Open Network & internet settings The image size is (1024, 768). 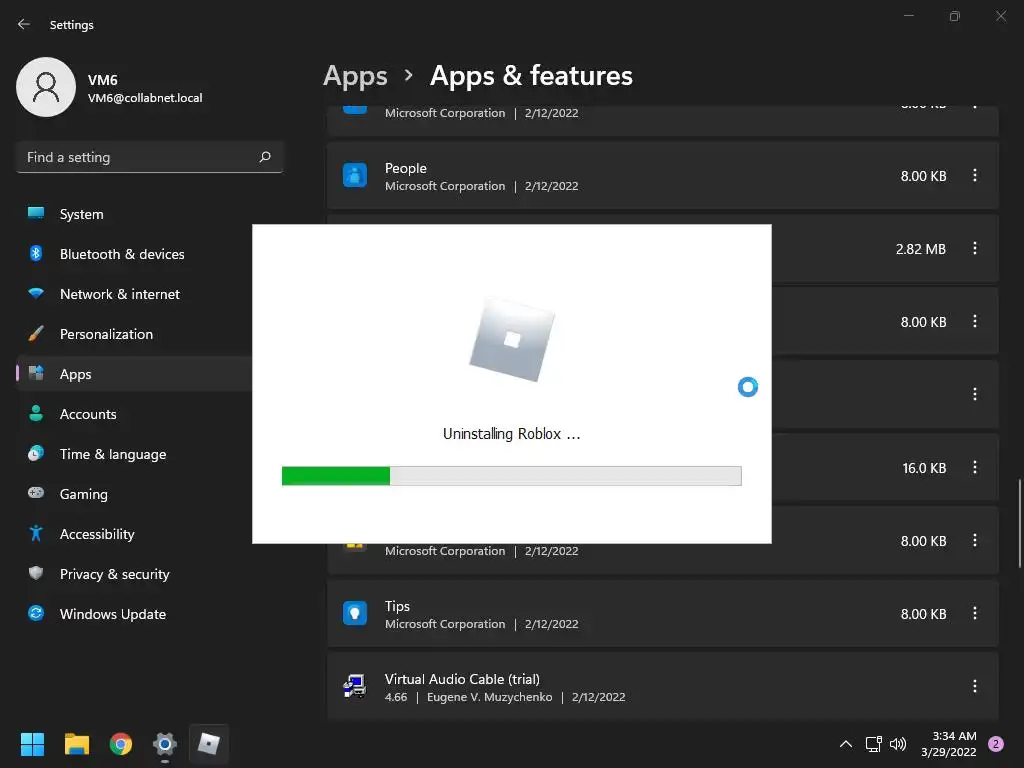pyautogui.click(x=134, y=294)
